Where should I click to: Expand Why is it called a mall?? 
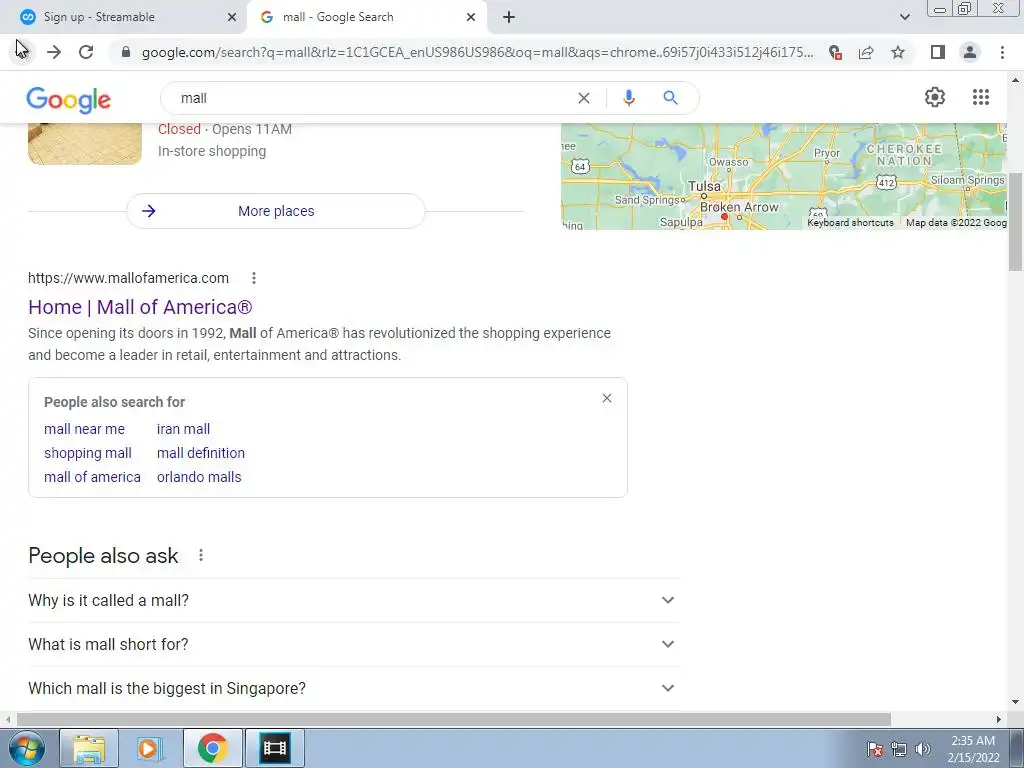[353, 600]
